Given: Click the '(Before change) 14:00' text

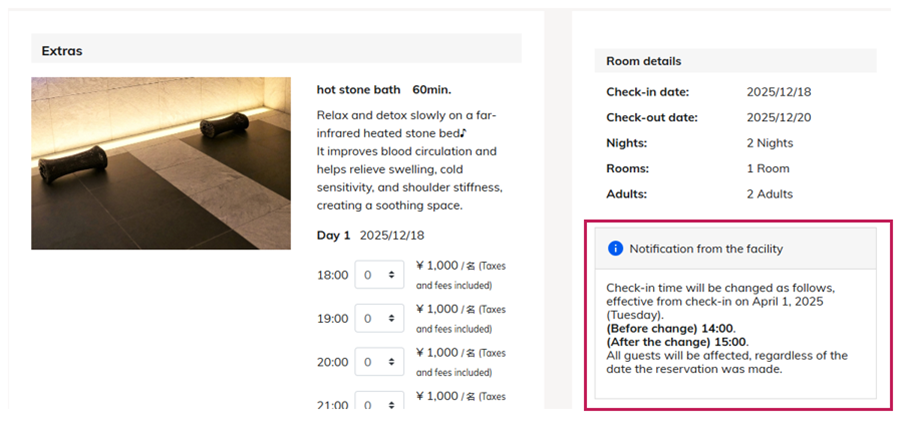Looking at the screenshot, I should pos(670,328).
